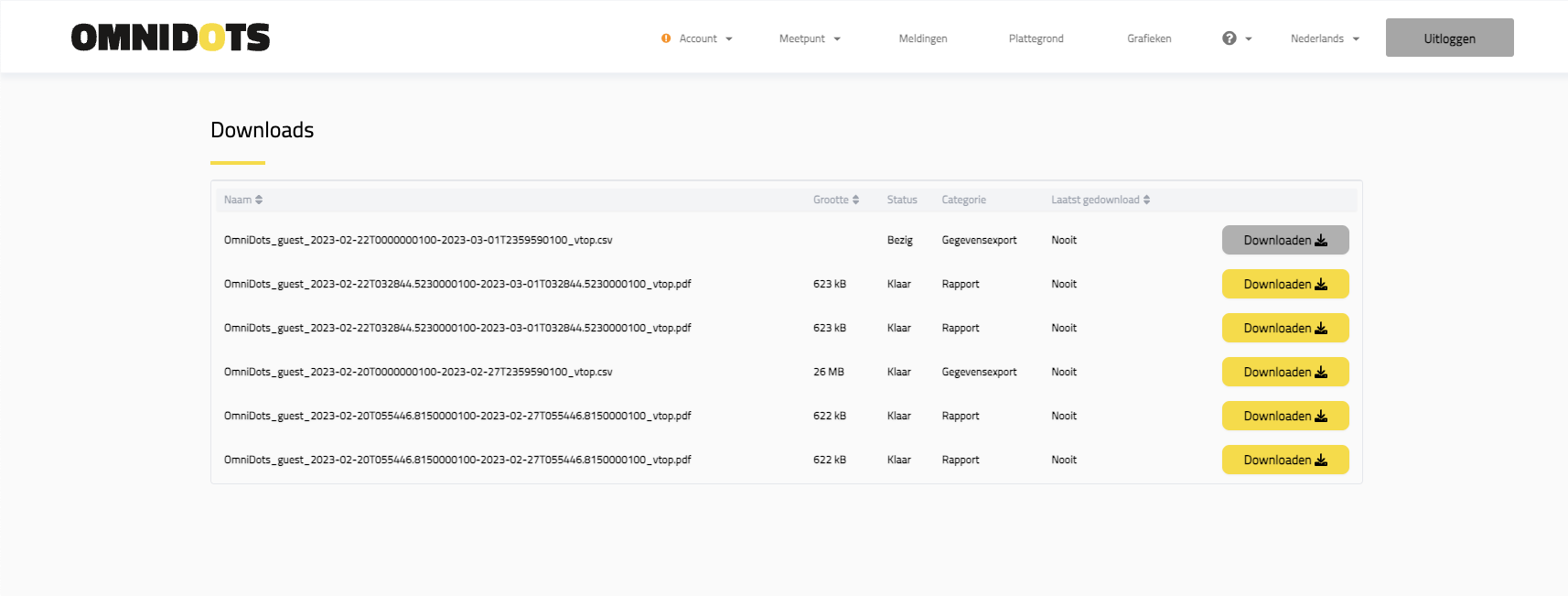Screen dimensions: 1568x596
Task: Click the Status column header
Action: [901, 200]
